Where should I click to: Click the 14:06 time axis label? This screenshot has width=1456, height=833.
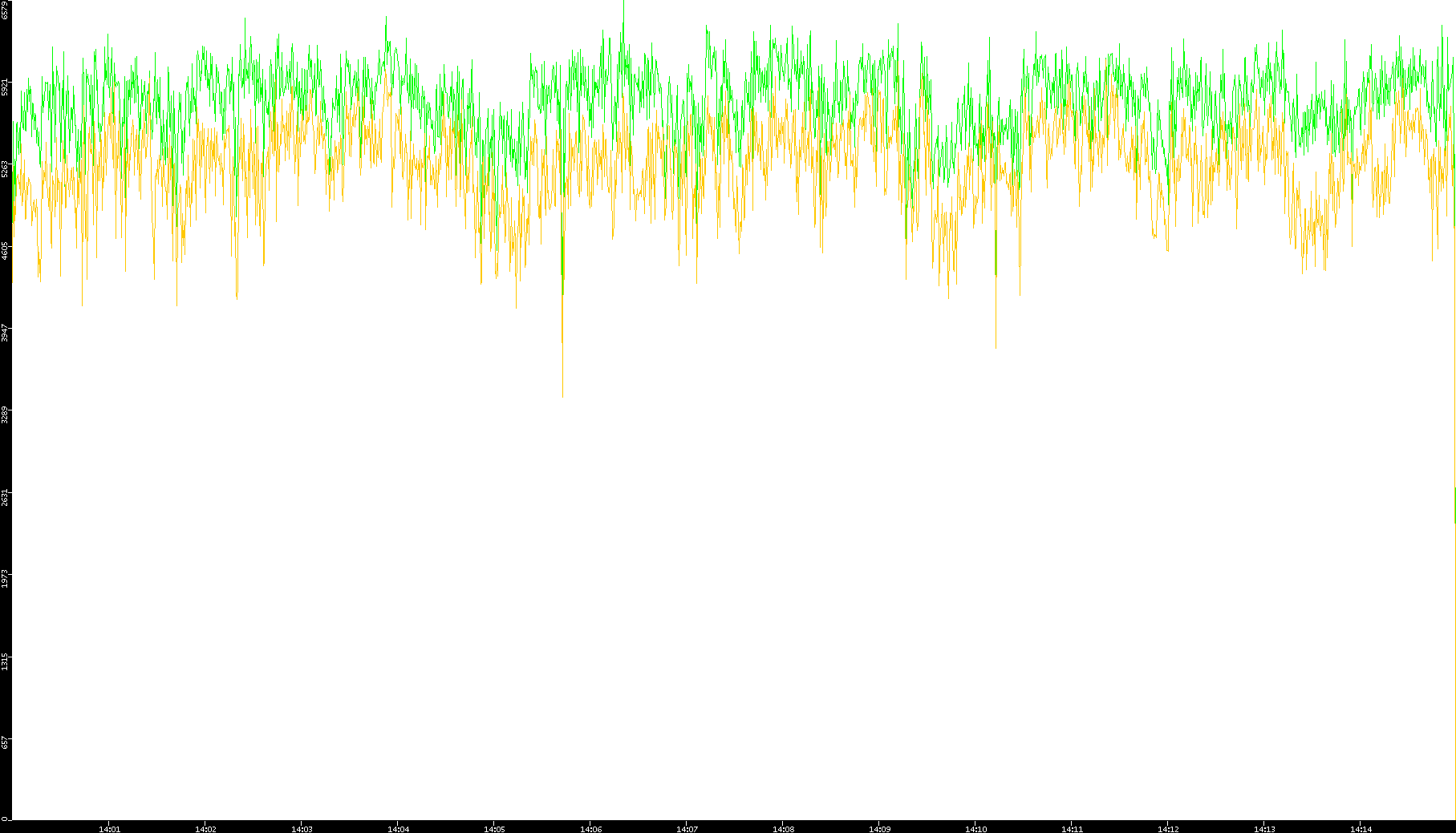pos(590,829)
